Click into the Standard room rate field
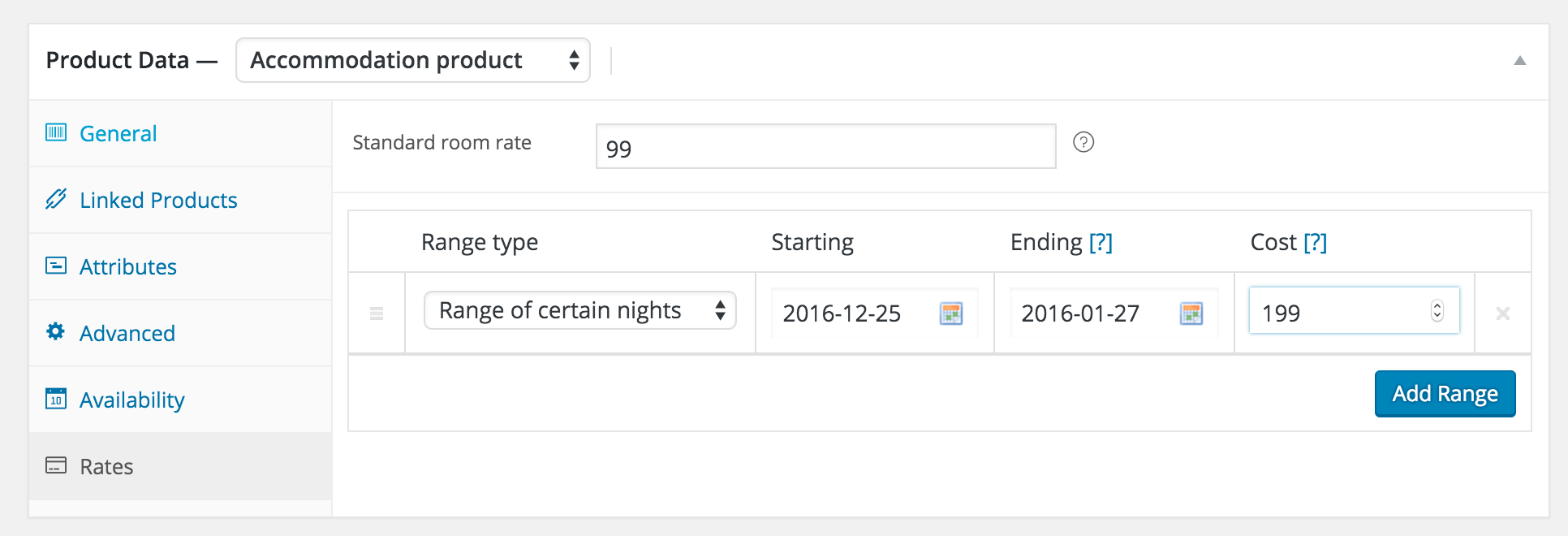1568x536 pixels. click(x=825, y=147)
